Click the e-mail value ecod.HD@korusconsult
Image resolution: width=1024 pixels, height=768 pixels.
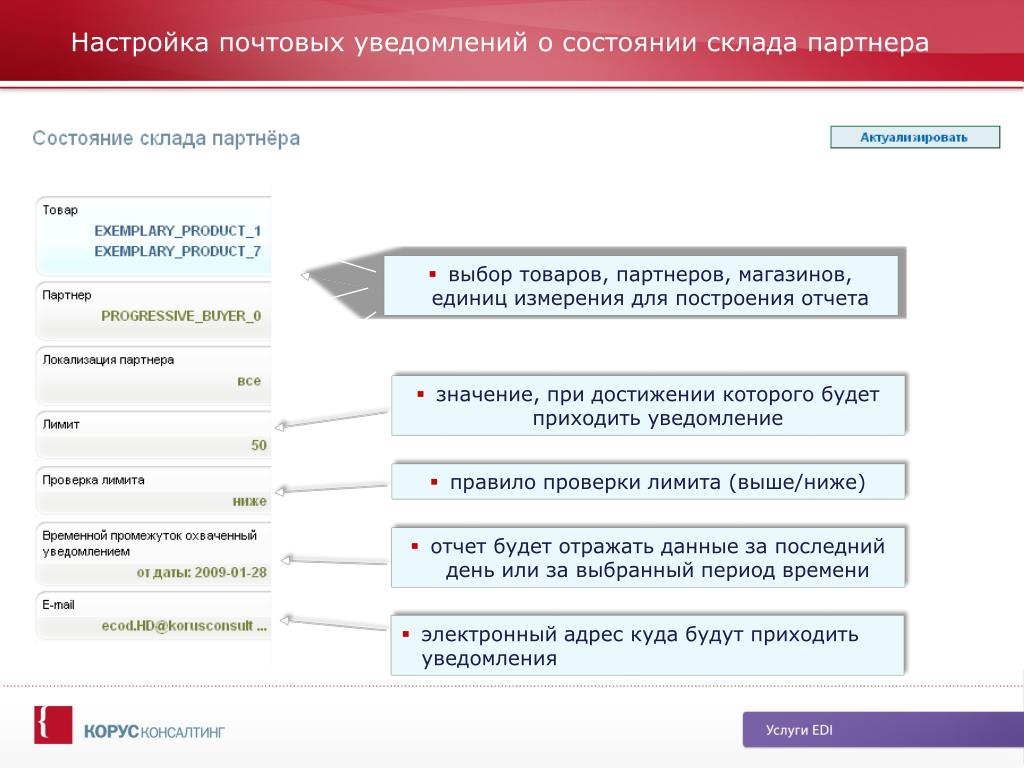pos(184,625)
